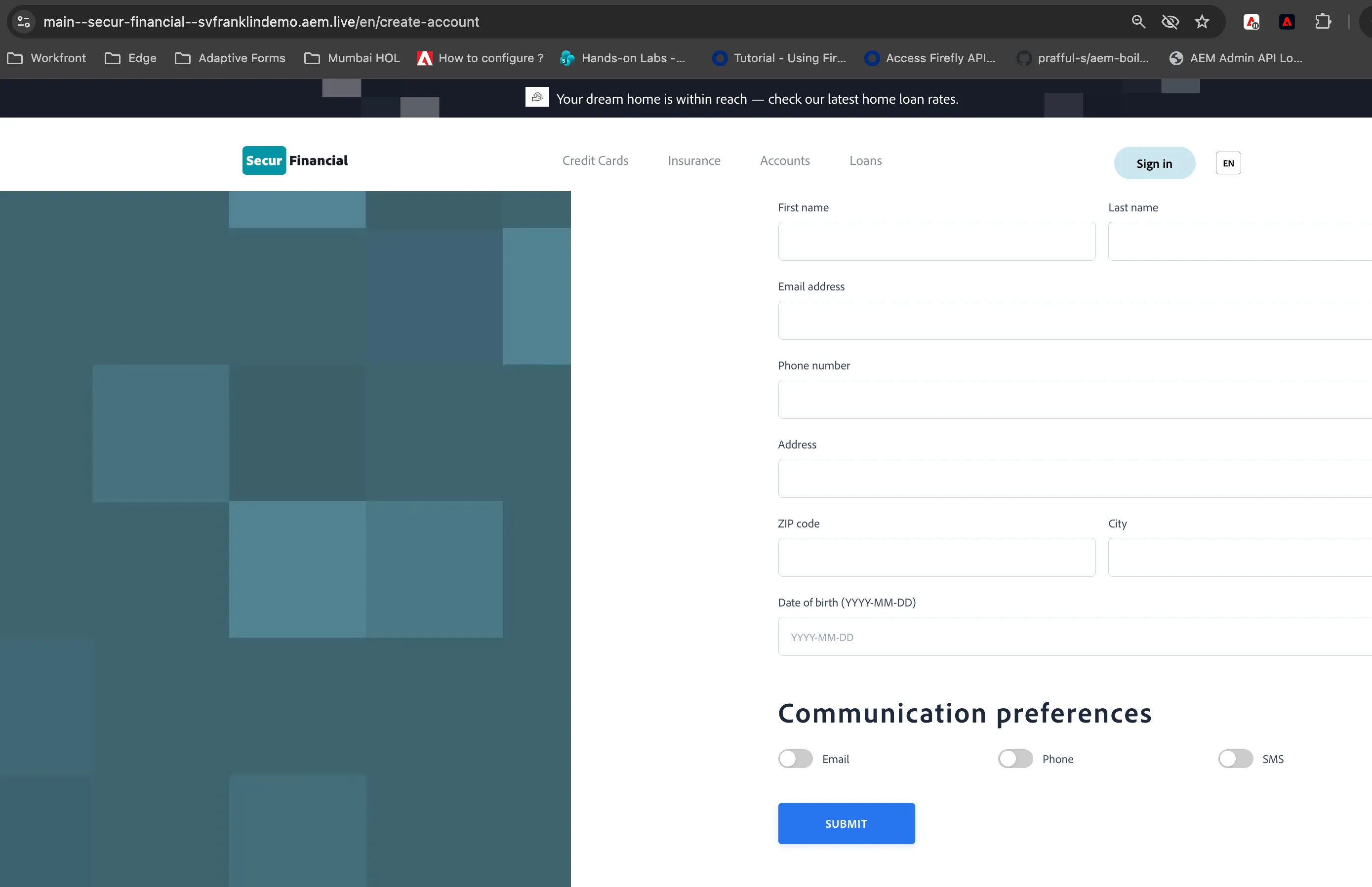Open the Accounts menu
The height and width of the screenshot is (887, 1372).
(785, 161)
